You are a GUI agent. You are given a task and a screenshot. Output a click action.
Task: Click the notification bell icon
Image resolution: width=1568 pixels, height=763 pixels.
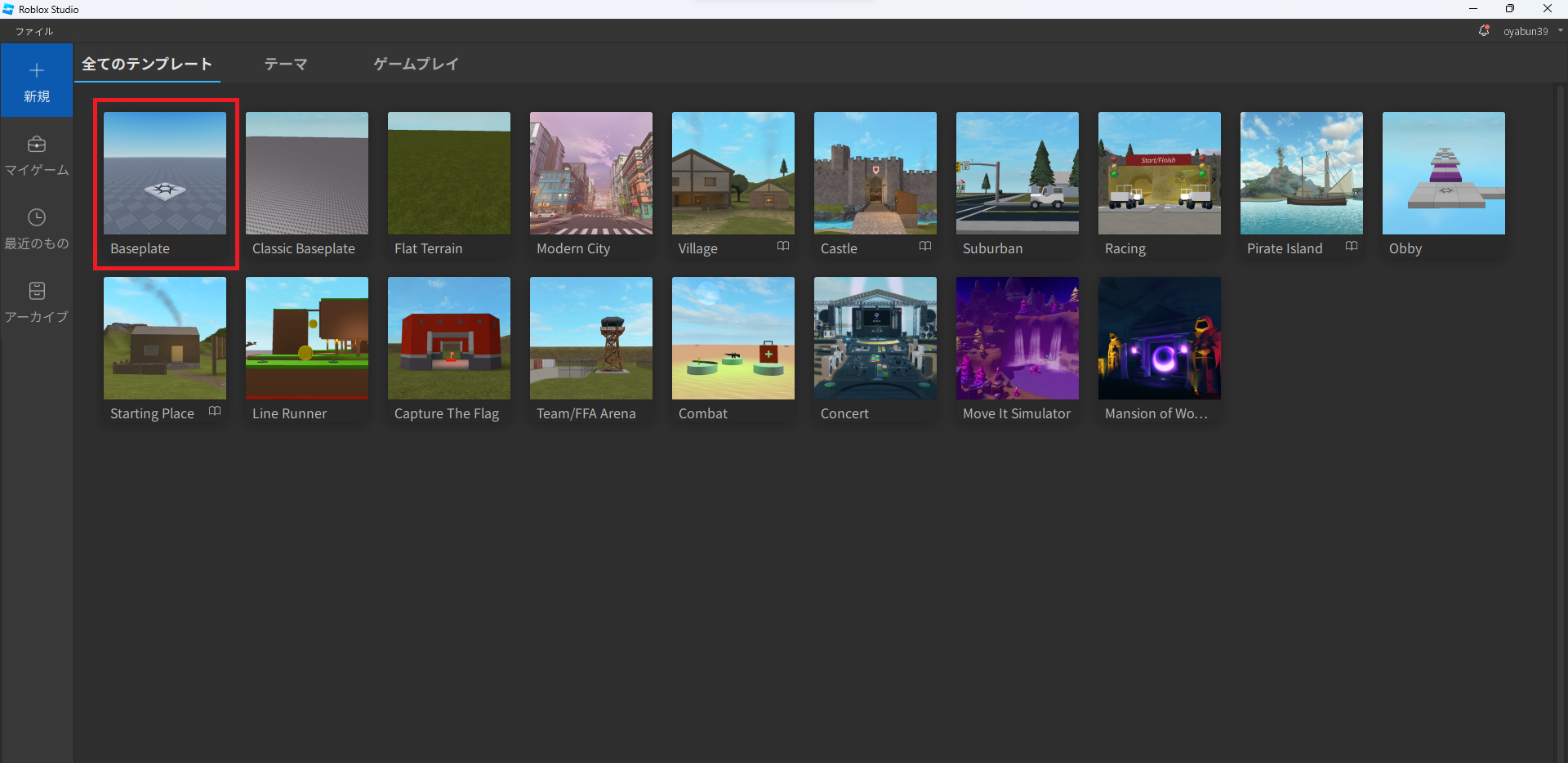point(1484,31)
